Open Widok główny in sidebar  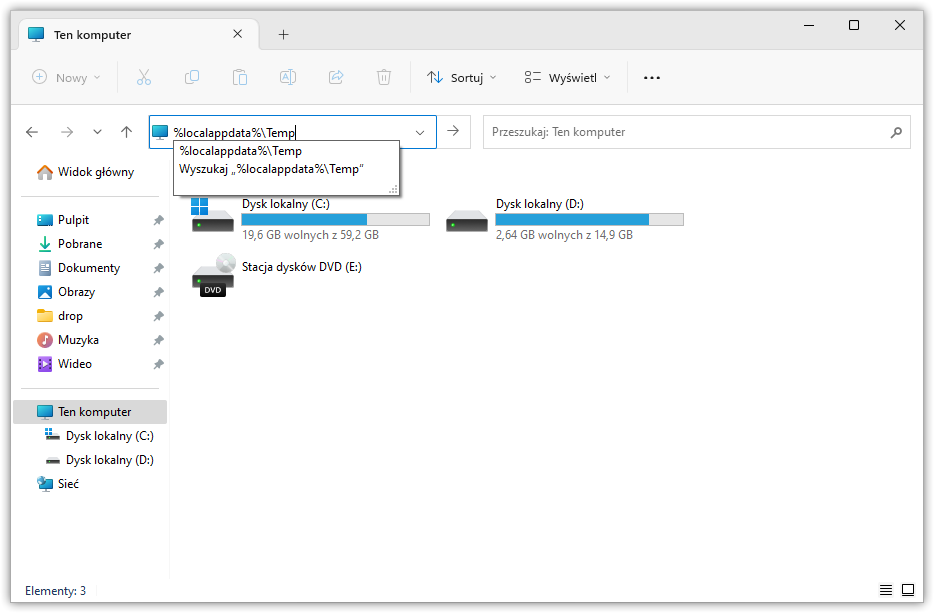click(x=85, y=172)
